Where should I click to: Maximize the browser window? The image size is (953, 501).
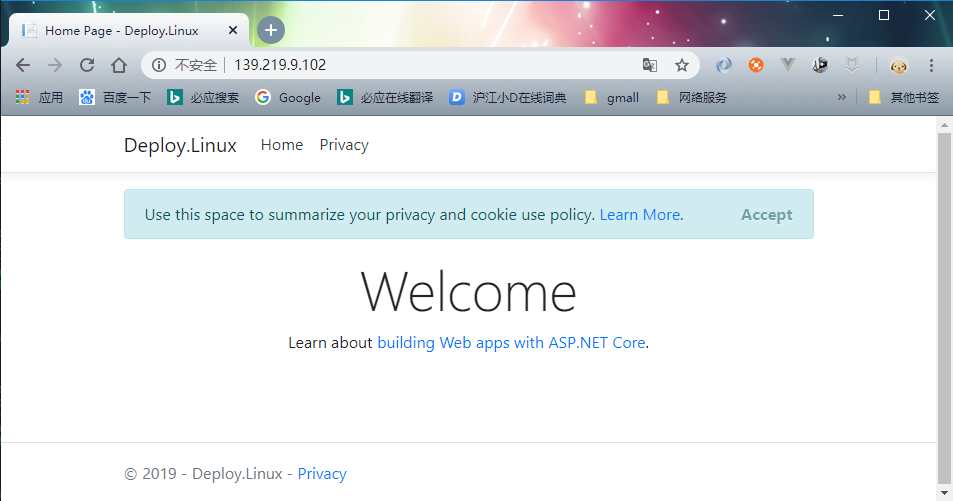(x=884, y=15)
